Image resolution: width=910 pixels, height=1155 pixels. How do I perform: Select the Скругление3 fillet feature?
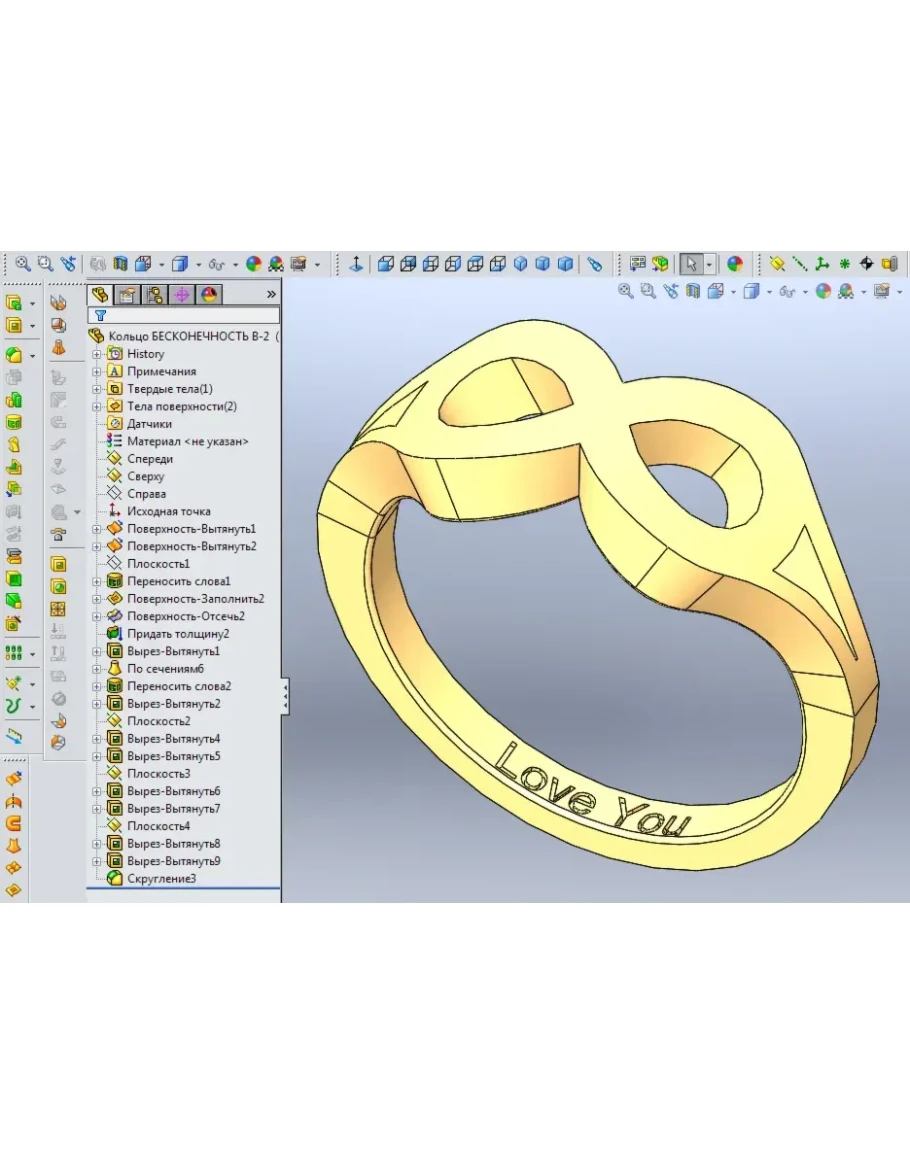click(161, 878)
